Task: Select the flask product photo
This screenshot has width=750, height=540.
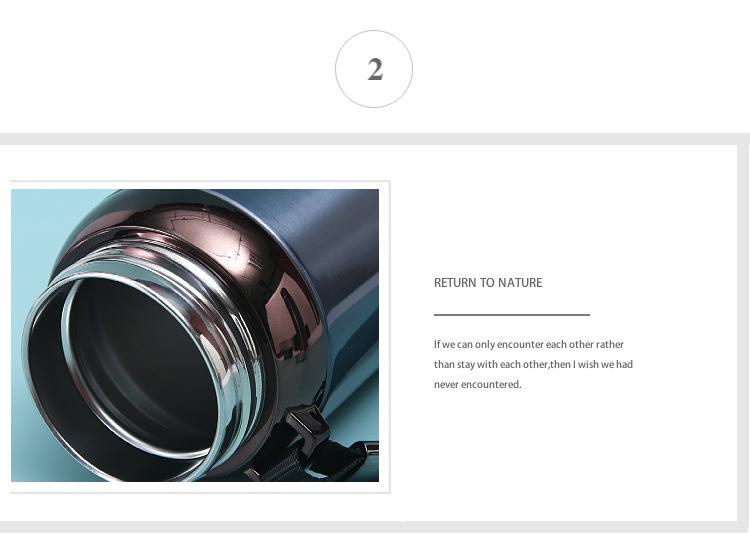Action: (x=195, y=335)
